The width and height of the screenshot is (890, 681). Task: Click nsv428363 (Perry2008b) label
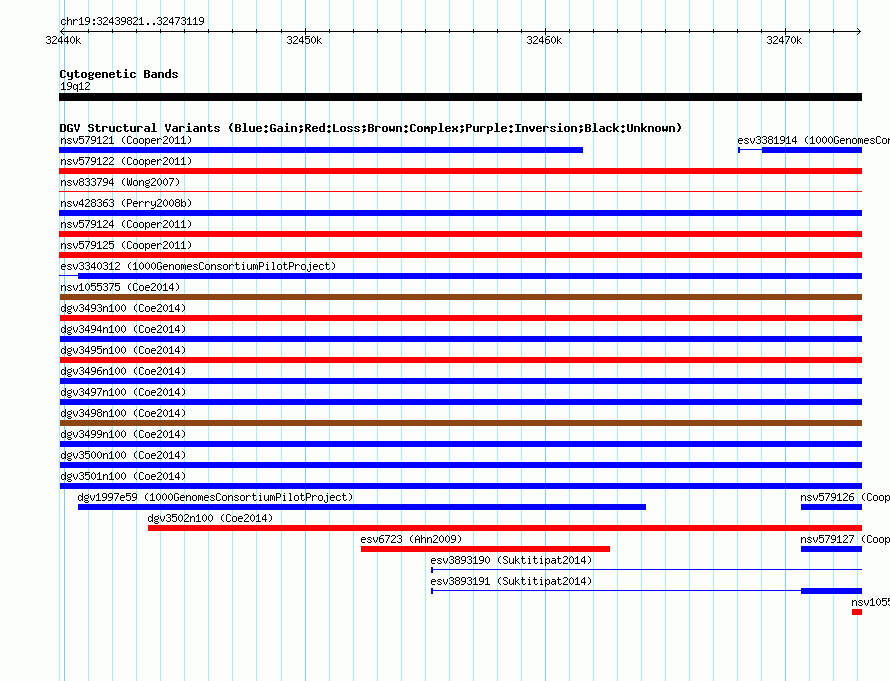126,203
